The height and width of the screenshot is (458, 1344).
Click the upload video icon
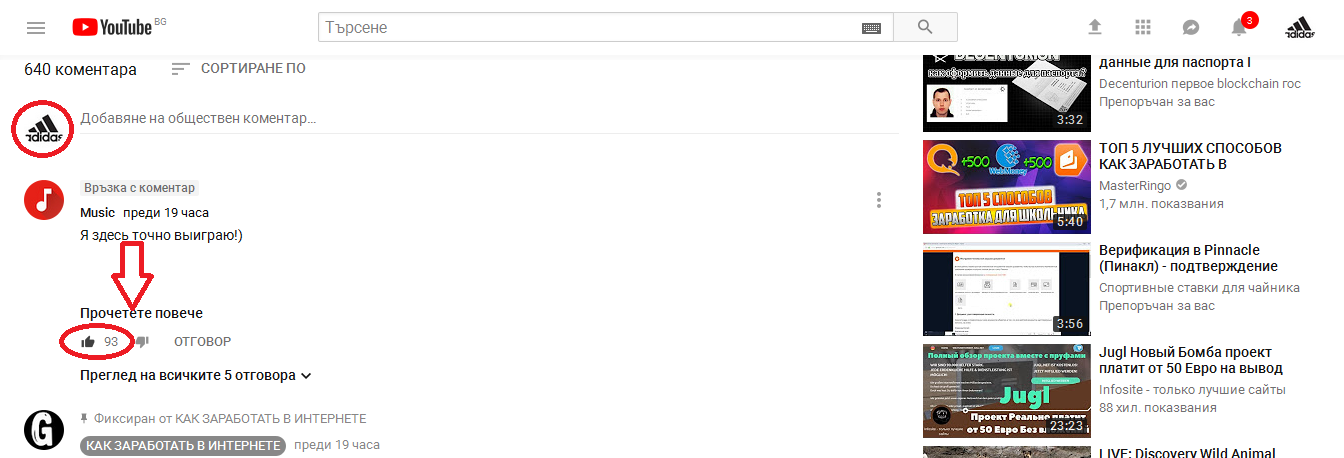point(1095,27)
